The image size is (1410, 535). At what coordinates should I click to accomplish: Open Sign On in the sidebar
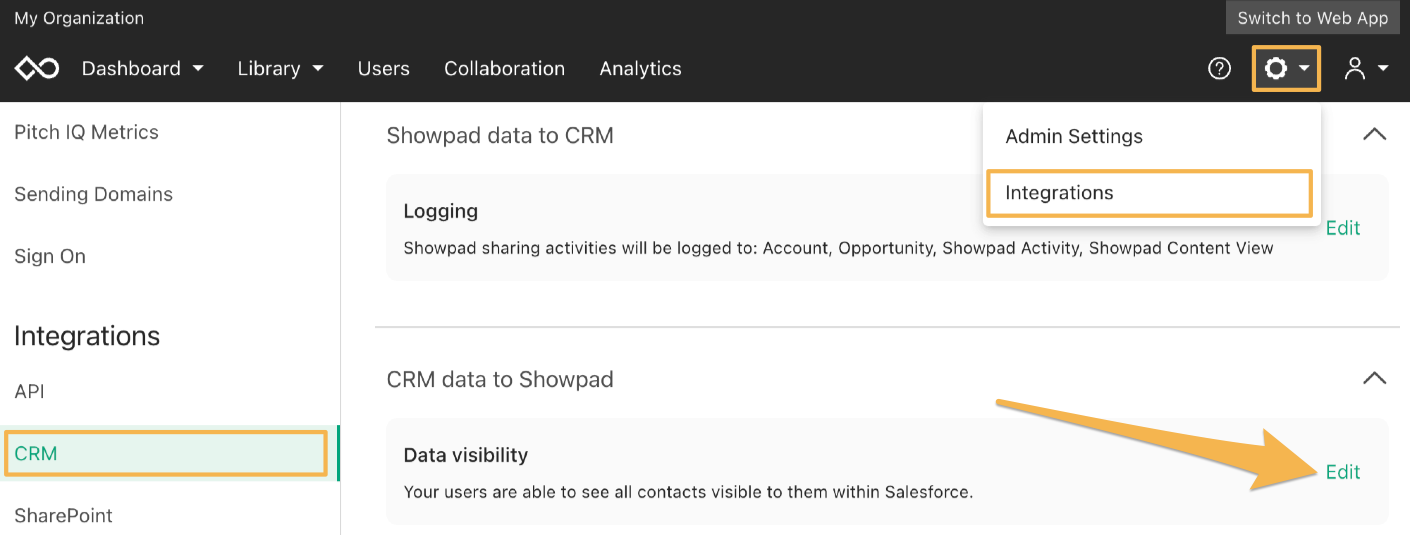(x=50, y=256)
